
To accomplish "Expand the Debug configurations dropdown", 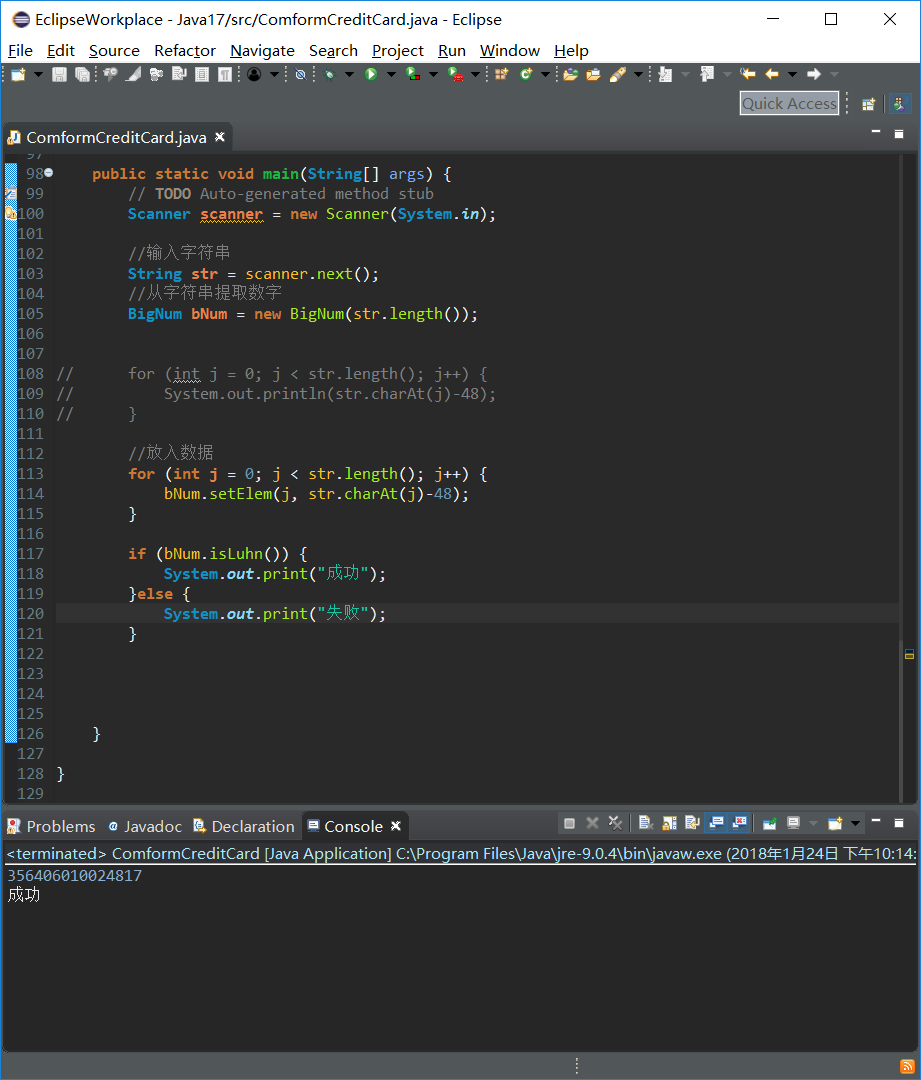I will coord(349,74).
